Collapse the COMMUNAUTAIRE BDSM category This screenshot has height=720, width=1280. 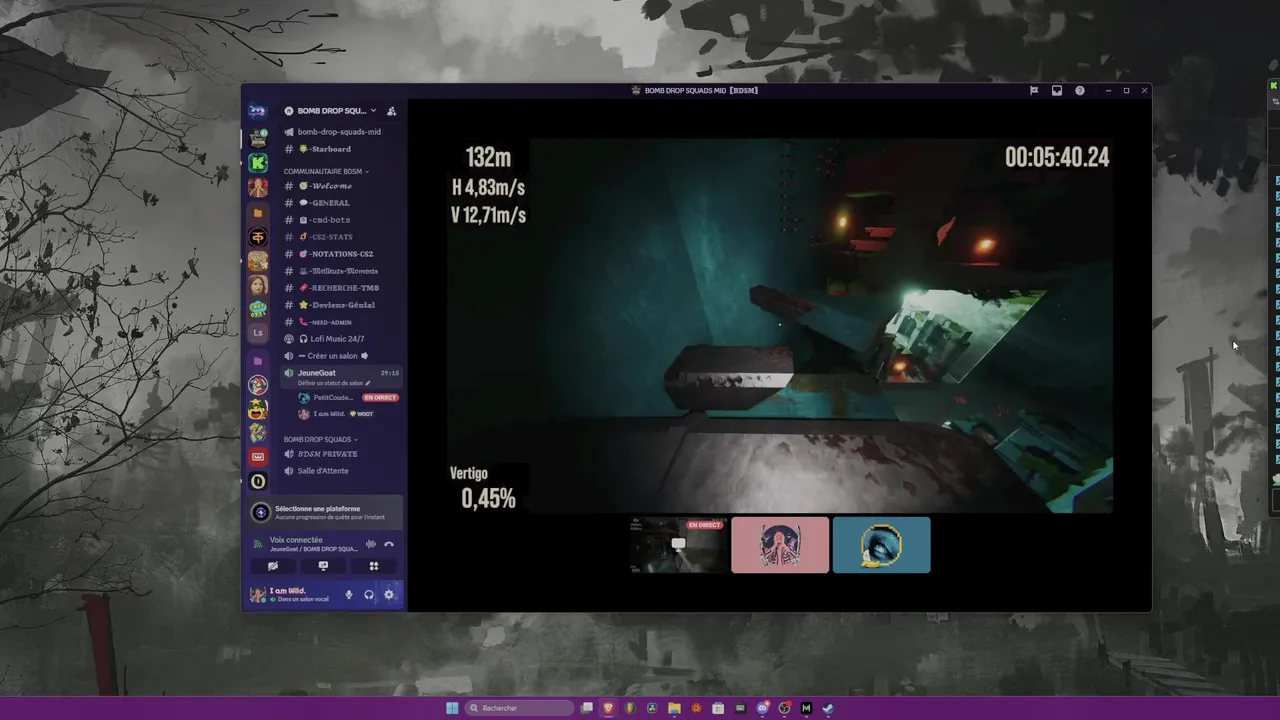pyautogui.click(x=326, y=171)
